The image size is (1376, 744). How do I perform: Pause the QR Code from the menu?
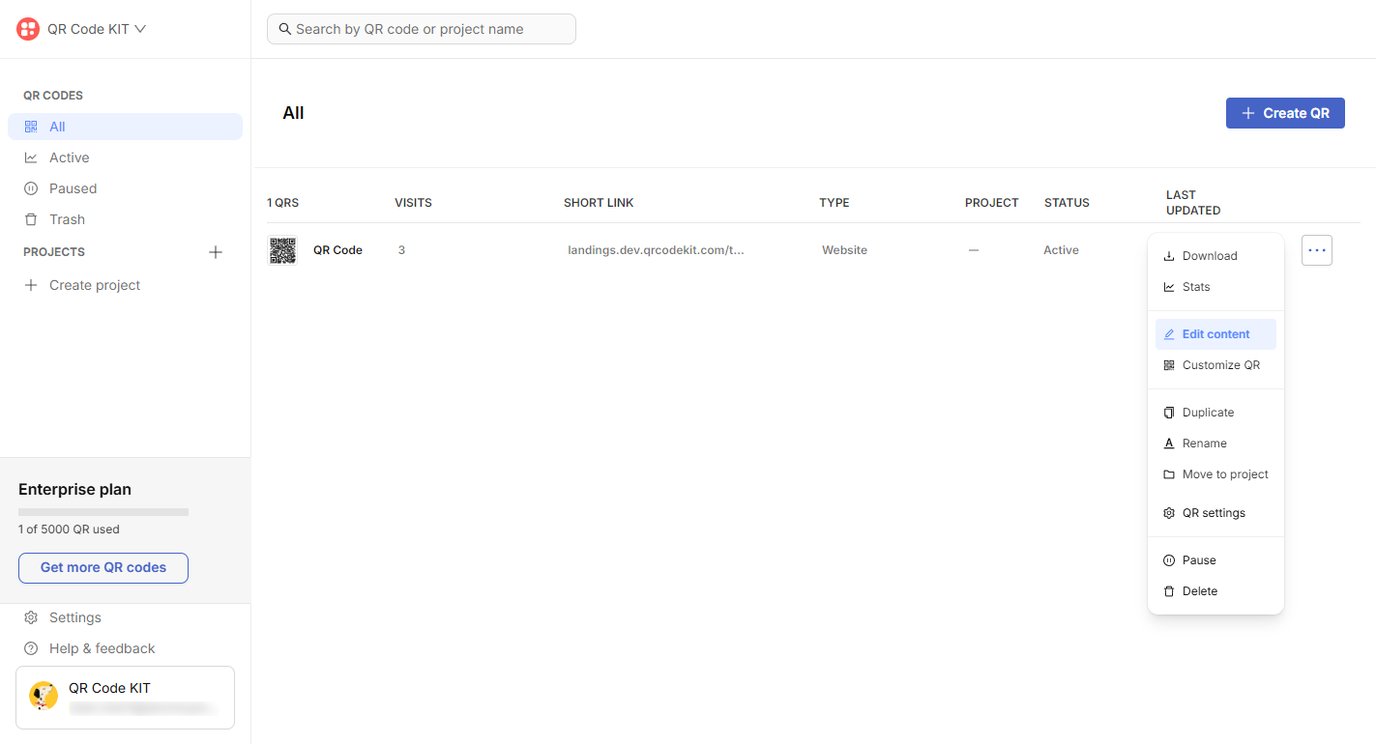[x=1189, y=560]
